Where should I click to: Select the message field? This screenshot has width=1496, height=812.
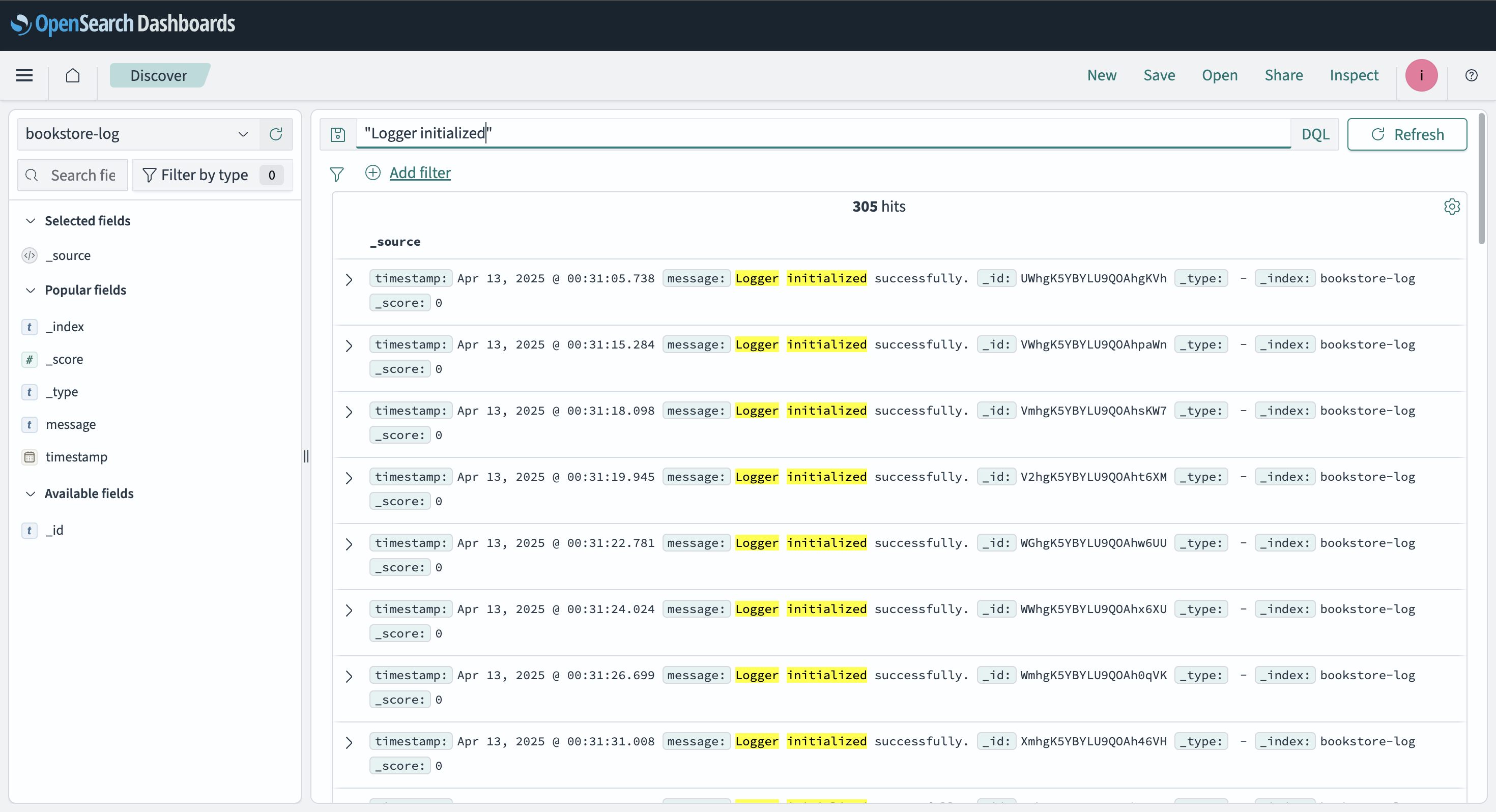(x=71, y=425)
